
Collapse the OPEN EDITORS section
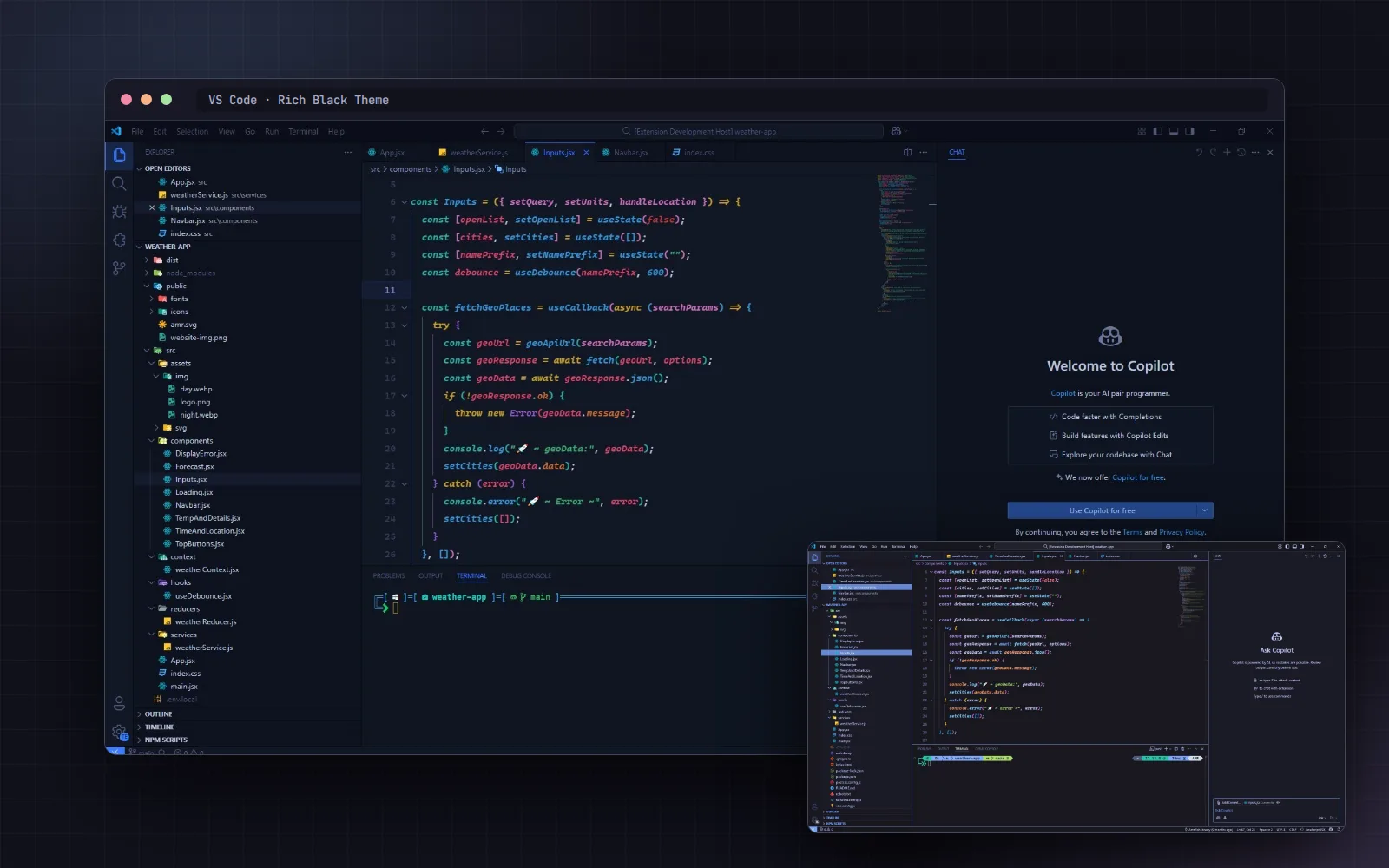(x=139, y=168)
